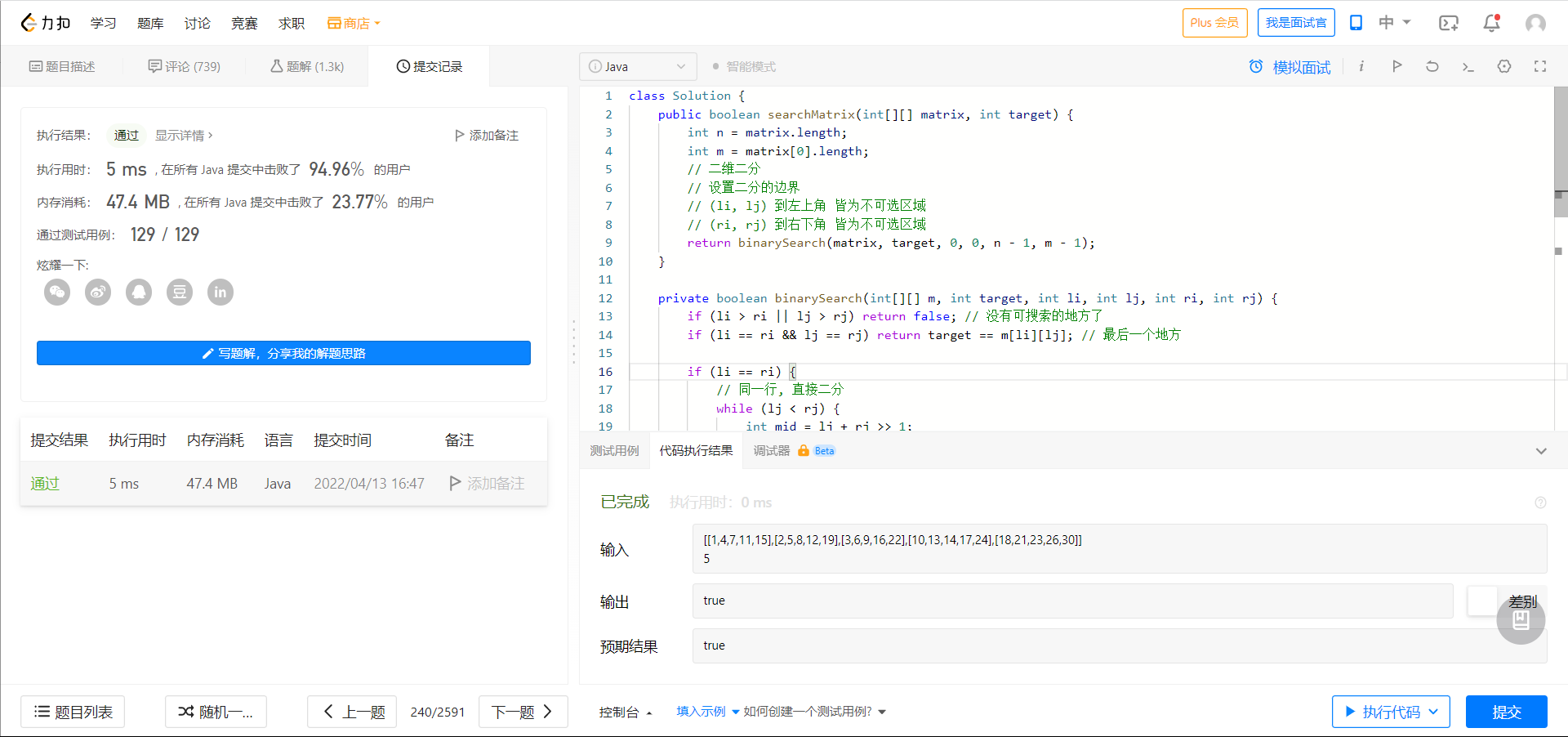Open the 通过 submission row link
Viewport: 1568px width, 737px height.
click(45, 484)
